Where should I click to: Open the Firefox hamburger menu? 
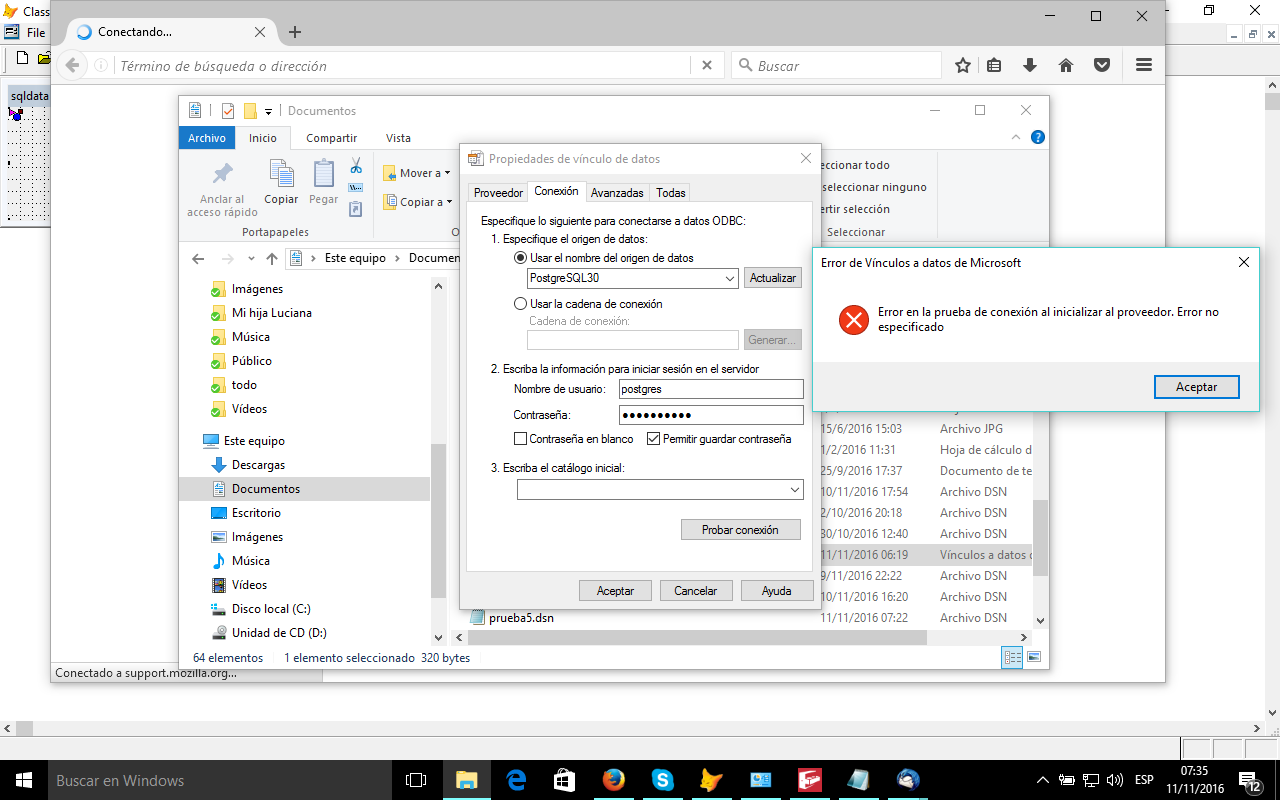[1144, 66]
